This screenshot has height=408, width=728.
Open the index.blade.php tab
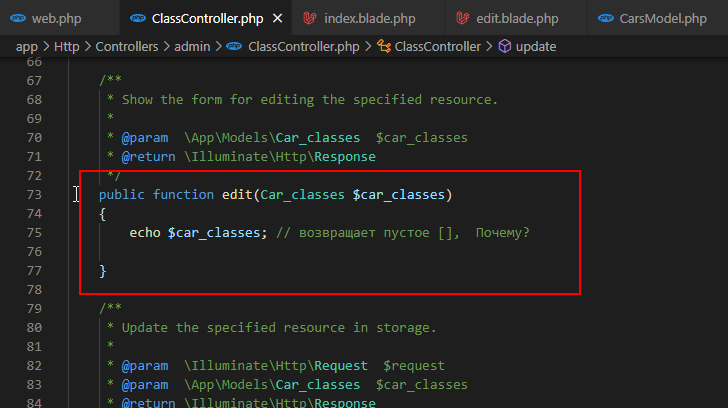pyautogui.click(x=368, y=19)
